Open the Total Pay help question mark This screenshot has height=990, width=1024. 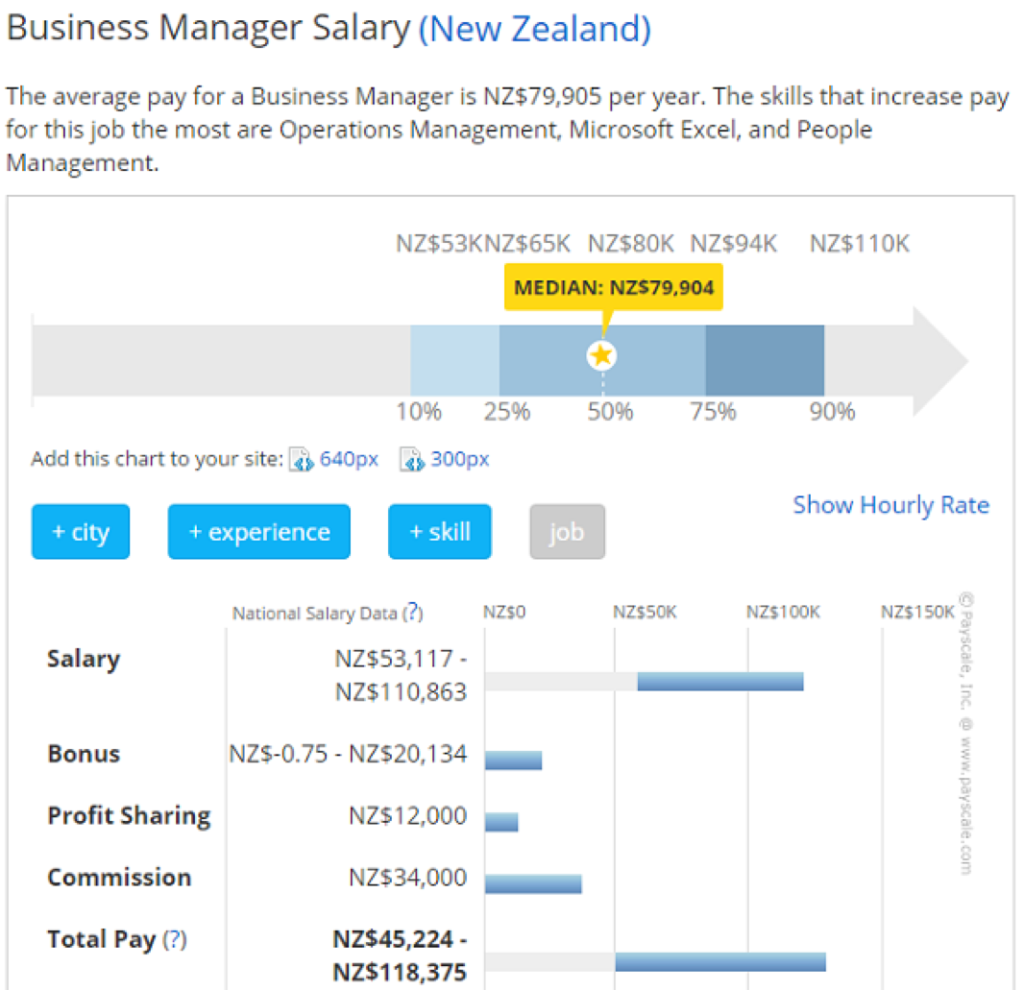point(175,939)
